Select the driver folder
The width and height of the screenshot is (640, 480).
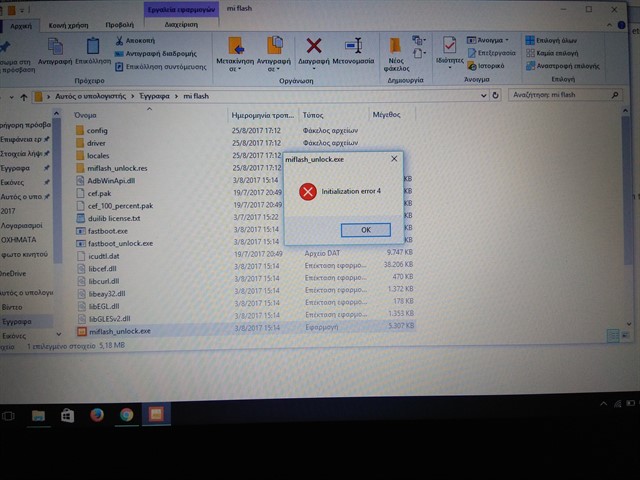pyautogui.click(x=96, y=143)
